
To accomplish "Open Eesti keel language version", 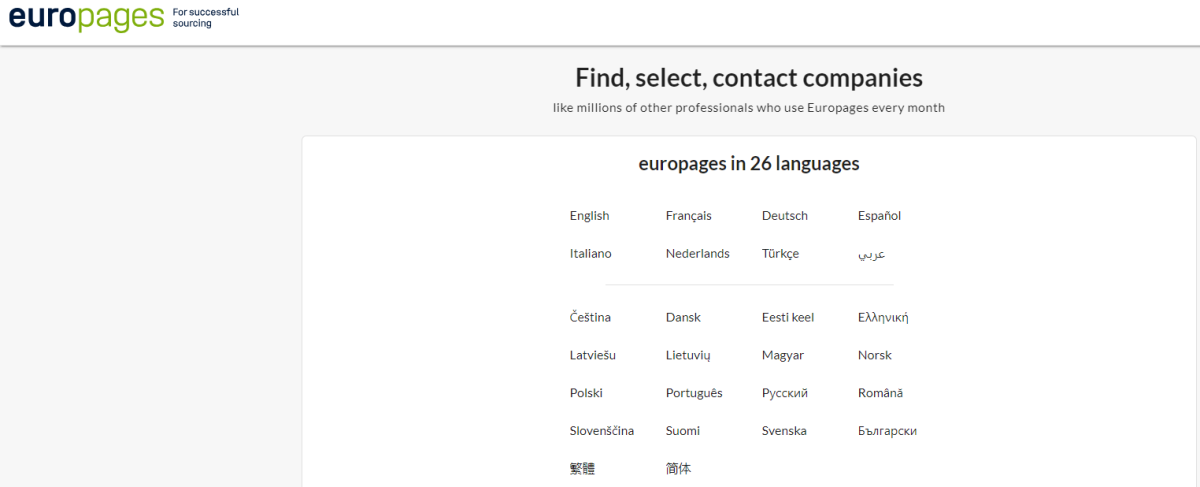I will coord(788,318).
